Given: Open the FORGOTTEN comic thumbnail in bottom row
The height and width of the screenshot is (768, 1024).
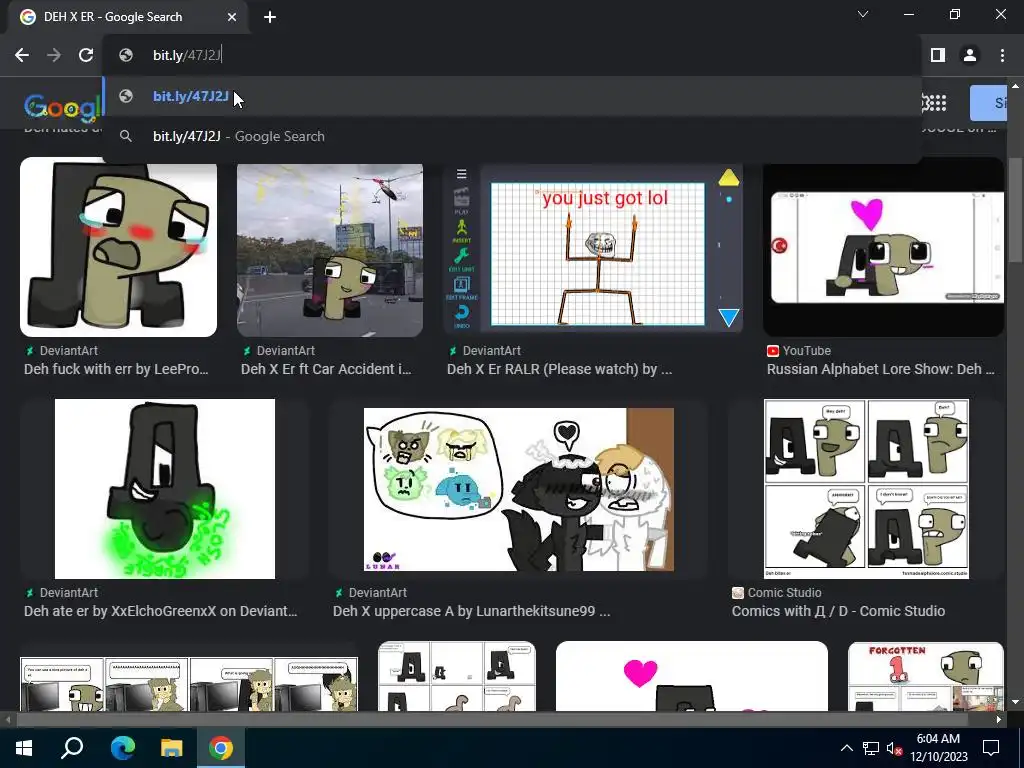Looking at the screenshot, I should [925, 676].
